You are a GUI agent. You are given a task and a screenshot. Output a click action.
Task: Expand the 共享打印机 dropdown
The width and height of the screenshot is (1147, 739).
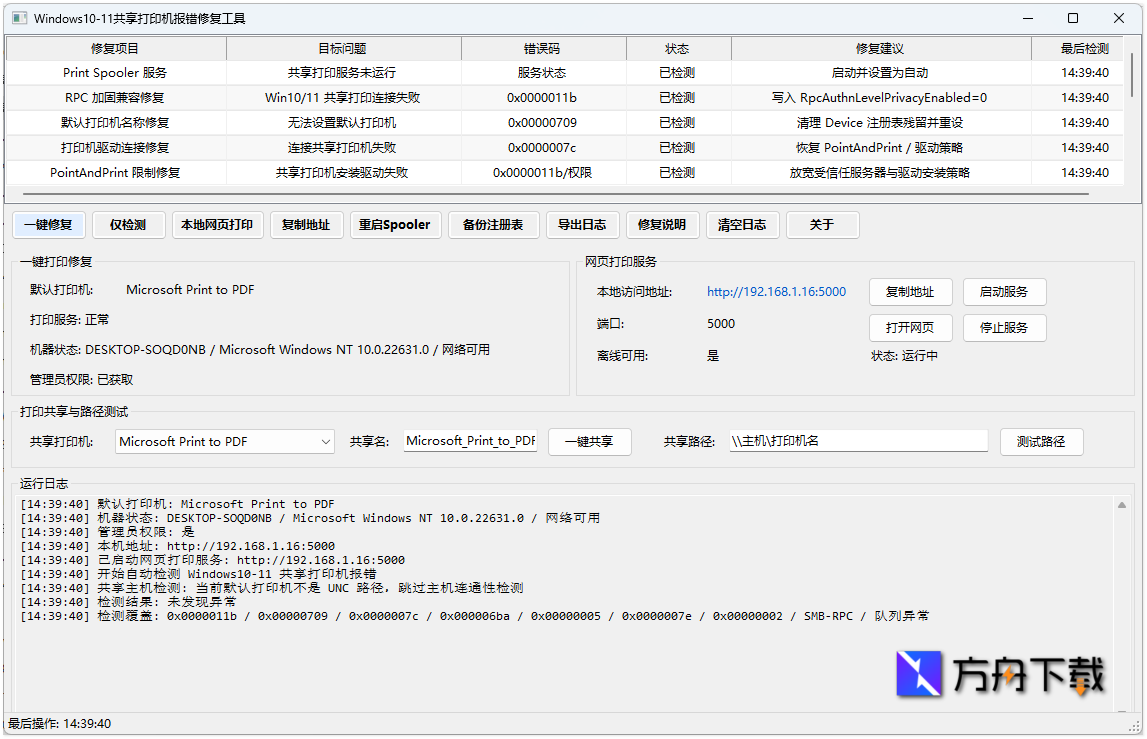pos(225,442)
